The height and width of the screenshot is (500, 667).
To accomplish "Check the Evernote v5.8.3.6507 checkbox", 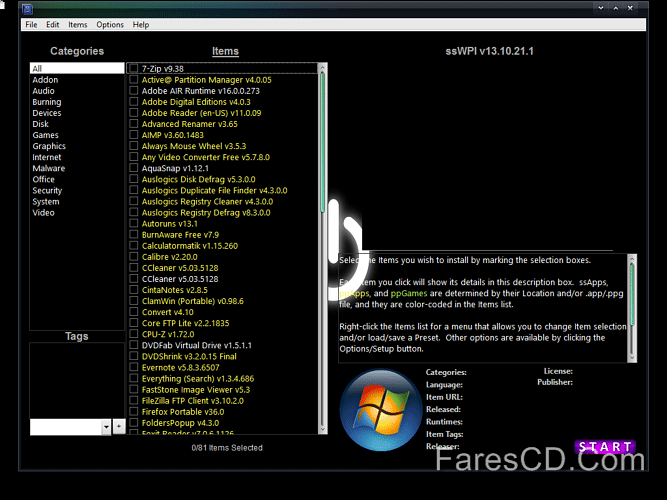I will click(134, 367).
